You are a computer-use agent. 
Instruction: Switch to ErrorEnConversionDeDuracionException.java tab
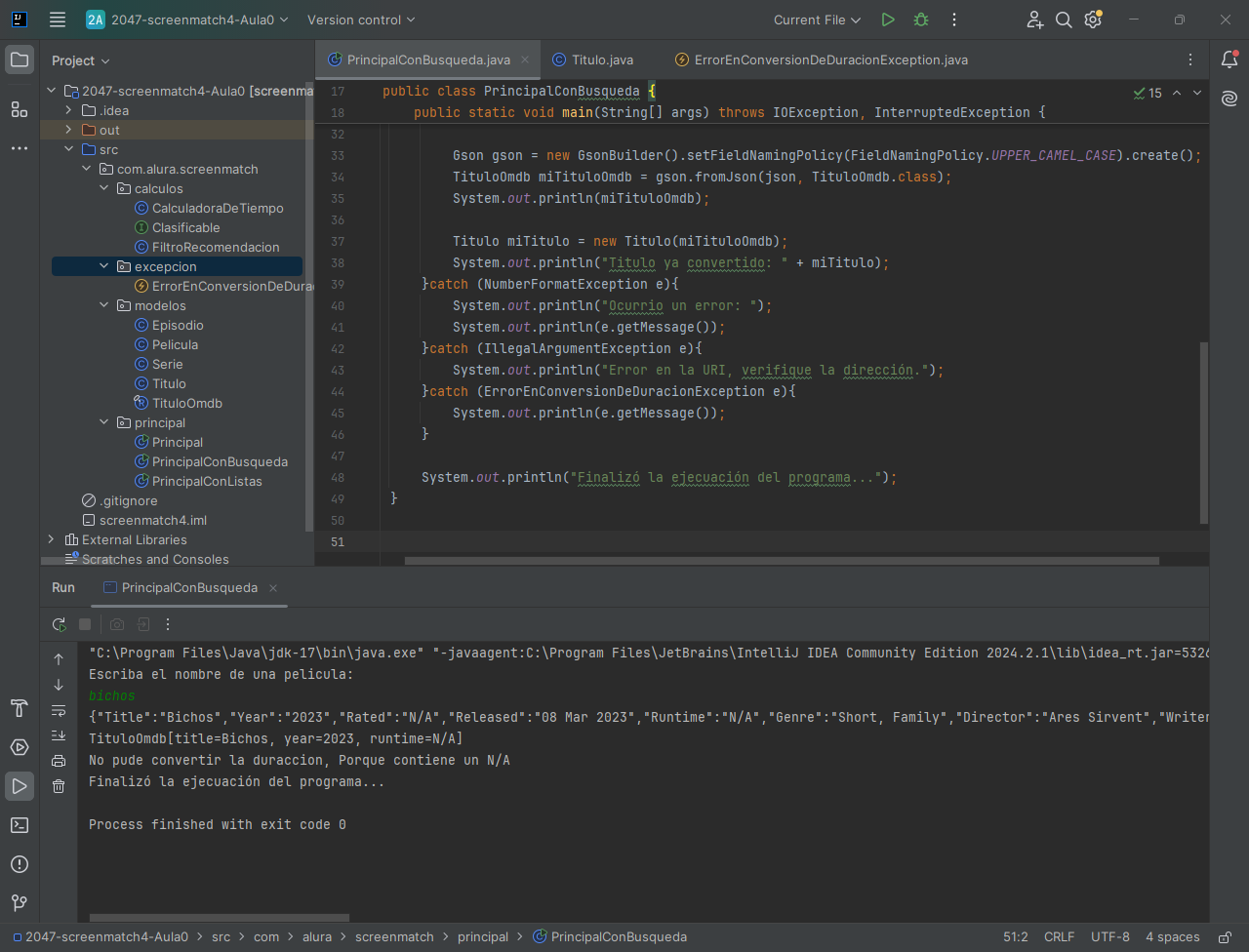pyautogui.click(x=821, y=59)
